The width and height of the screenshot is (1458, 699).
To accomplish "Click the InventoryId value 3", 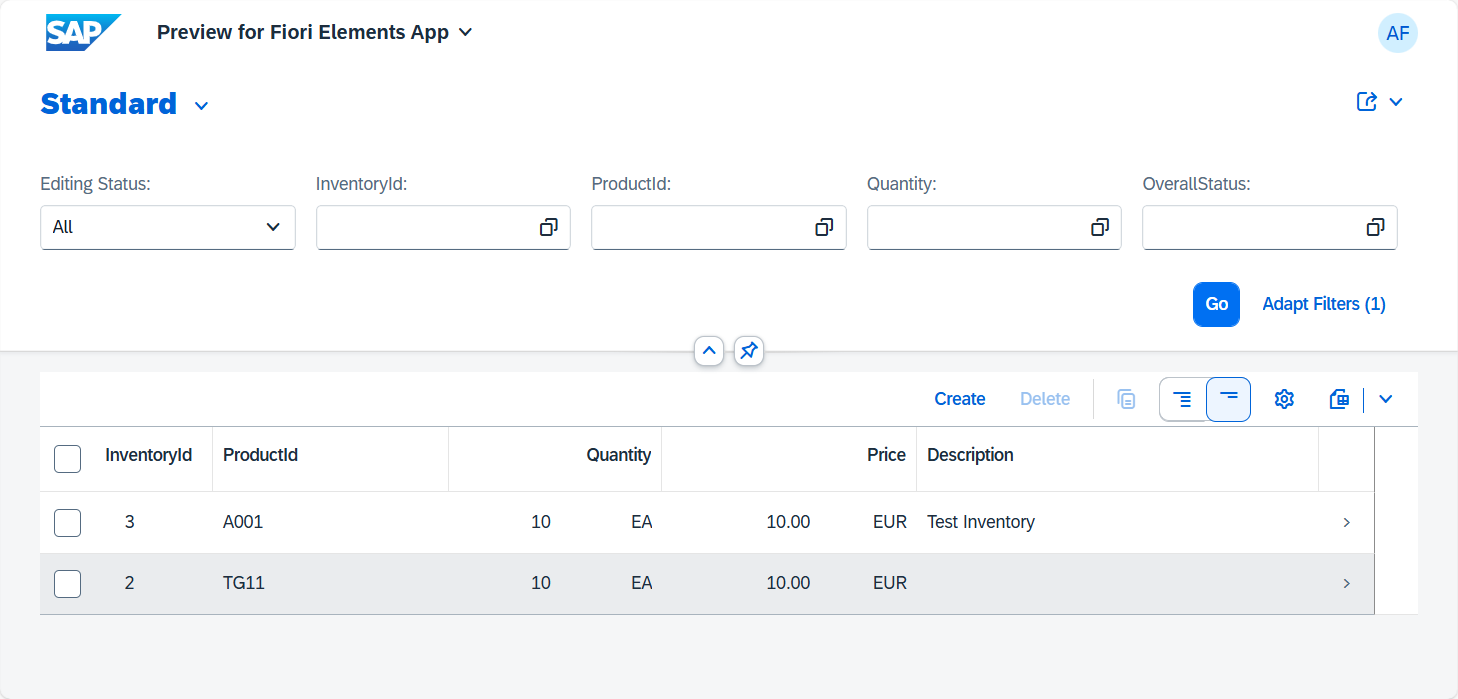I will click(129, 522).
